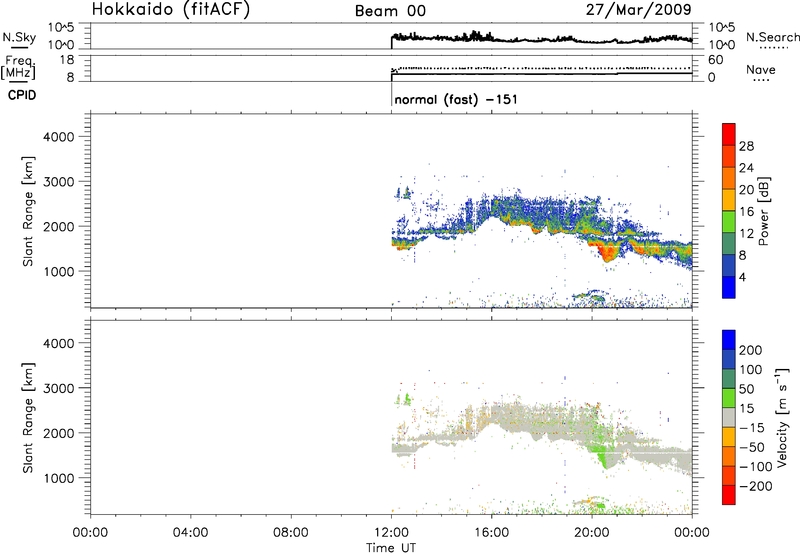The width and height of the screenshot is (800, 554).
Task: Click the 'Slant Range [km]' label of the velocity panel
Action: [28, 418]
